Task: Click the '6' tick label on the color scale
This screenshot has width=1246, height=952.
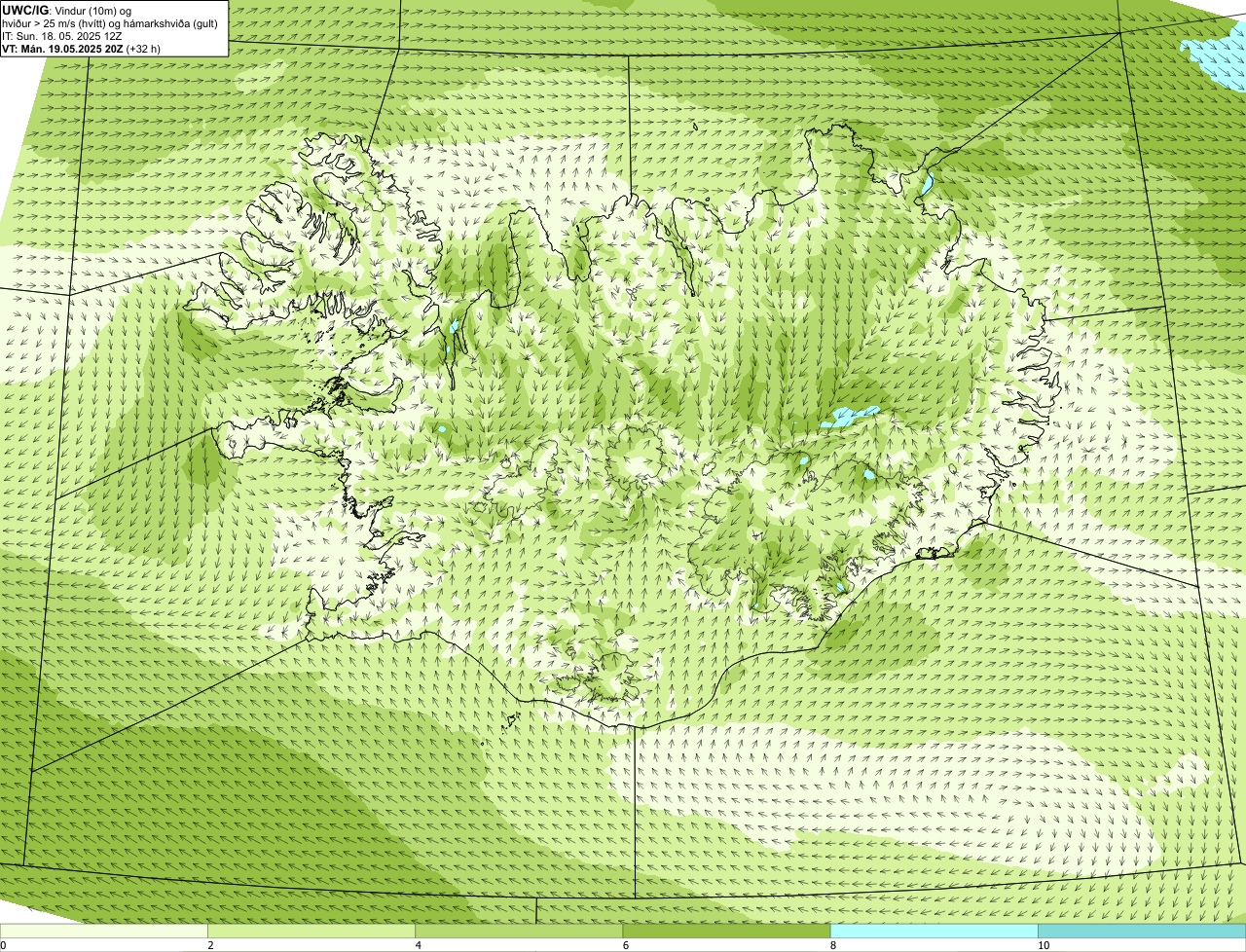Action: coord(626,945)
